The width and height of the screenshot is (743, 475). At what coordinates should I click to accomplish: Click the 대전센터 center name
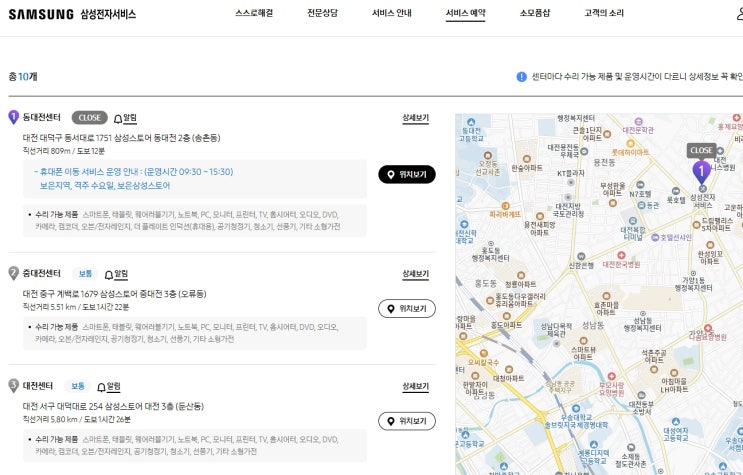[x=38, y=385]
